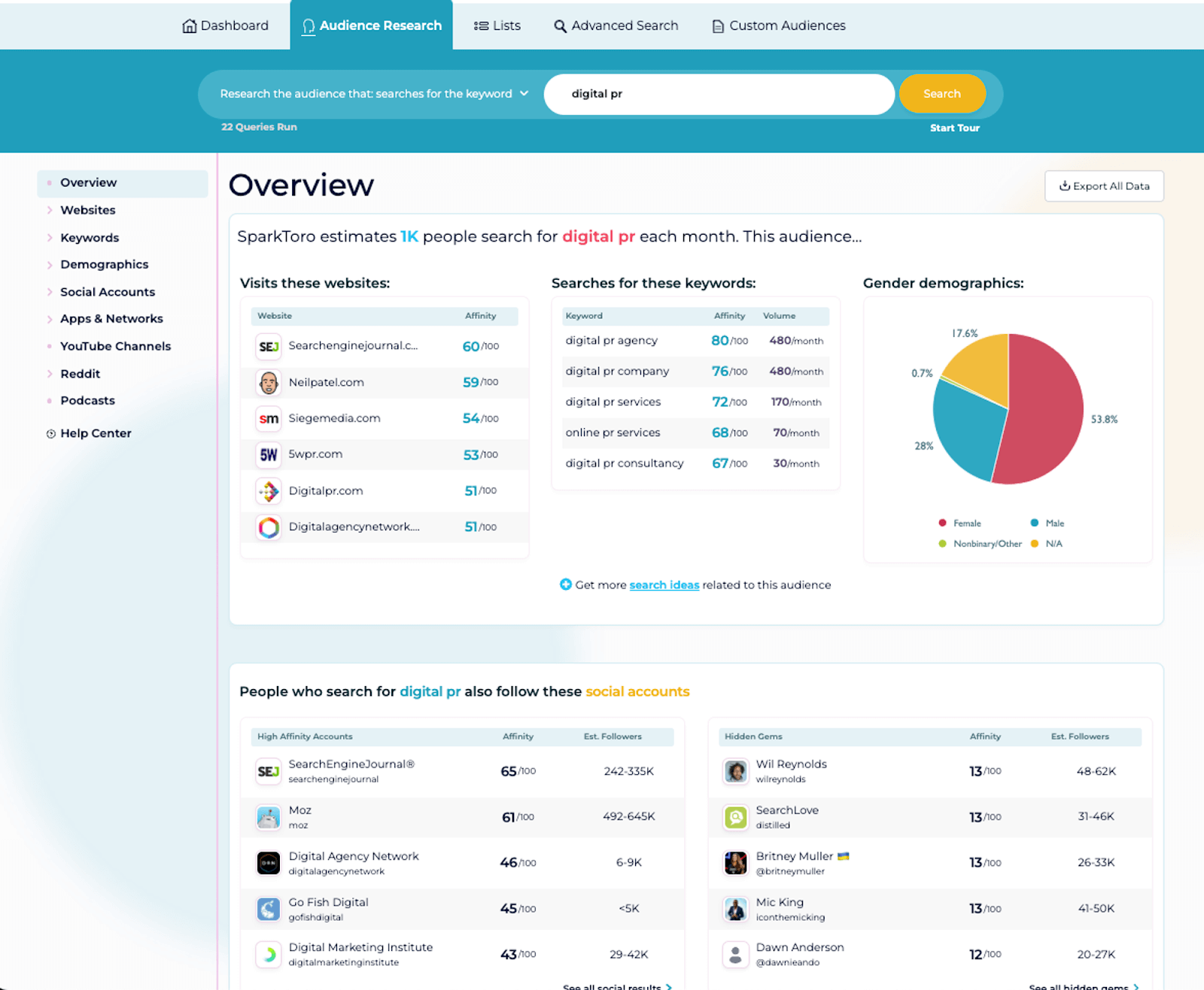Click the Custom Audiences document icon
1204x990 pixels.
[718, 26]
